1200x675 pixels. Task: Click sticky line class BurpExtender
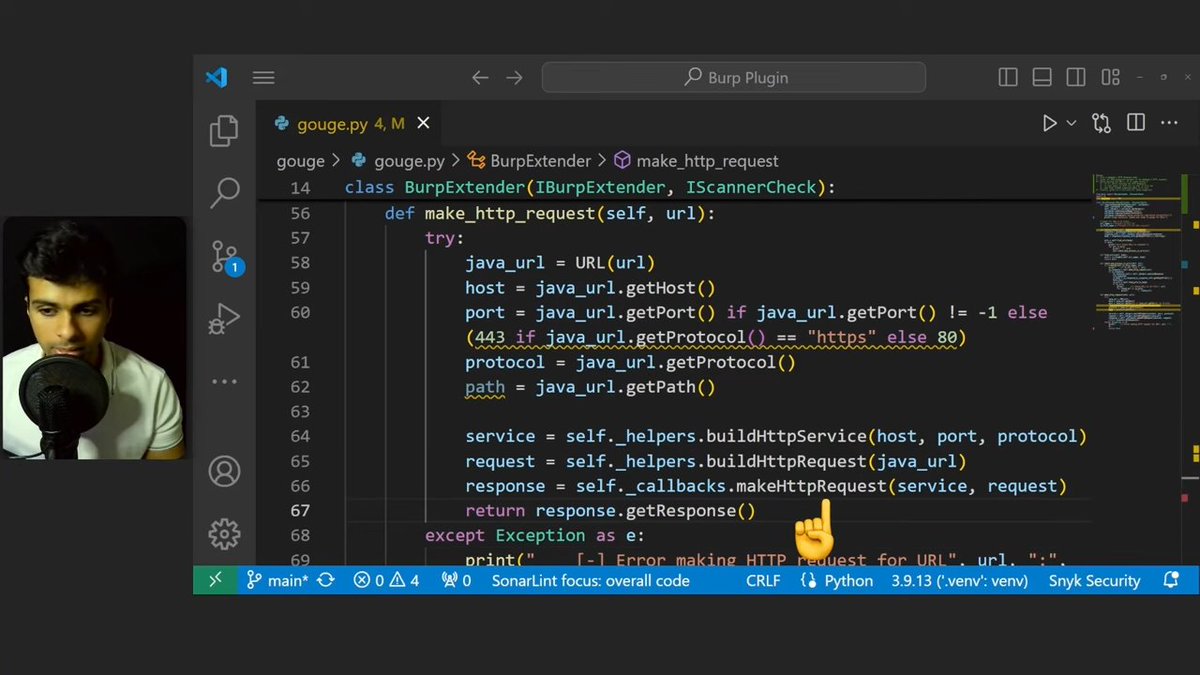coord(590,187)
